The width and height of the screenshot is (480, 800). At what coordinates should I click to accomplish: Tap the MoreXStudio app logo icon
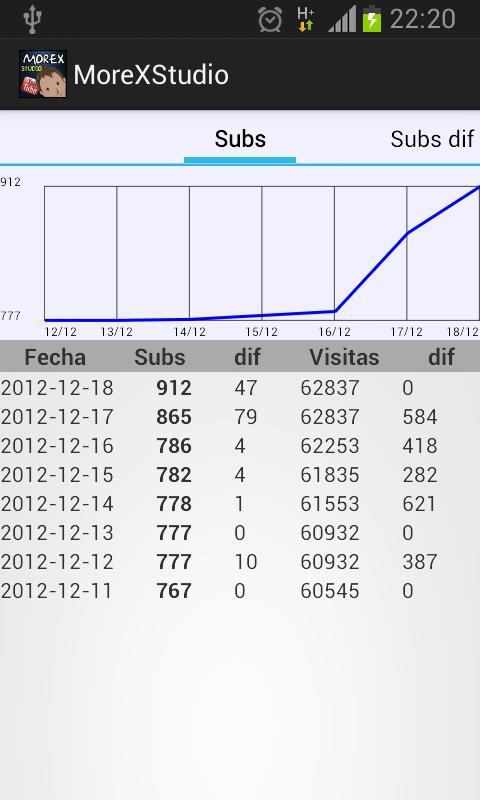point(43,74)
